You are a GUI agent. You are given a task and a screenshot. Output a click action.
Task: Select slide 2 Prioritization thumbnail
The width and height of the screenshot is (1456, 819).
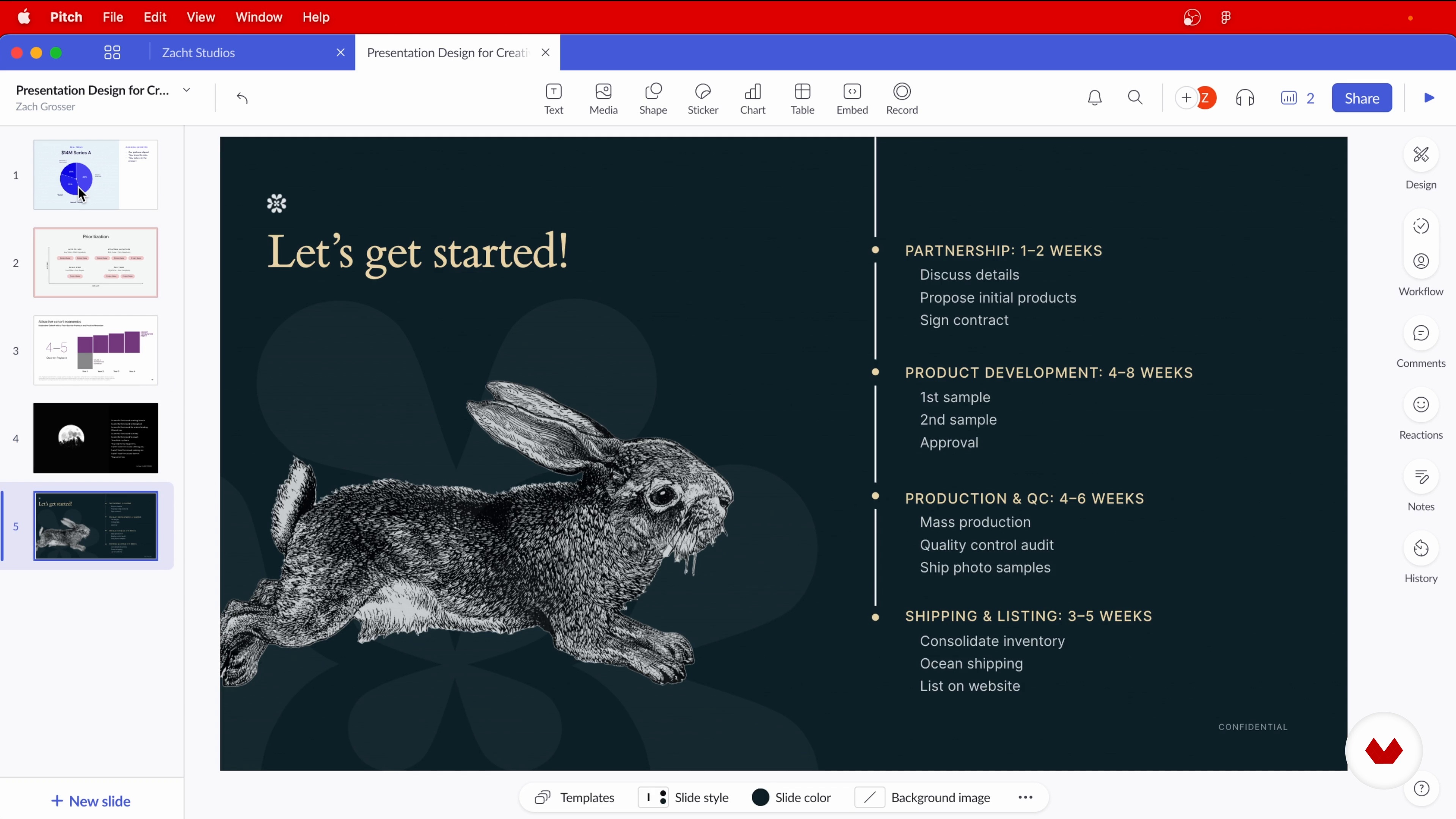pyautogui.click(x=96, y=262)
